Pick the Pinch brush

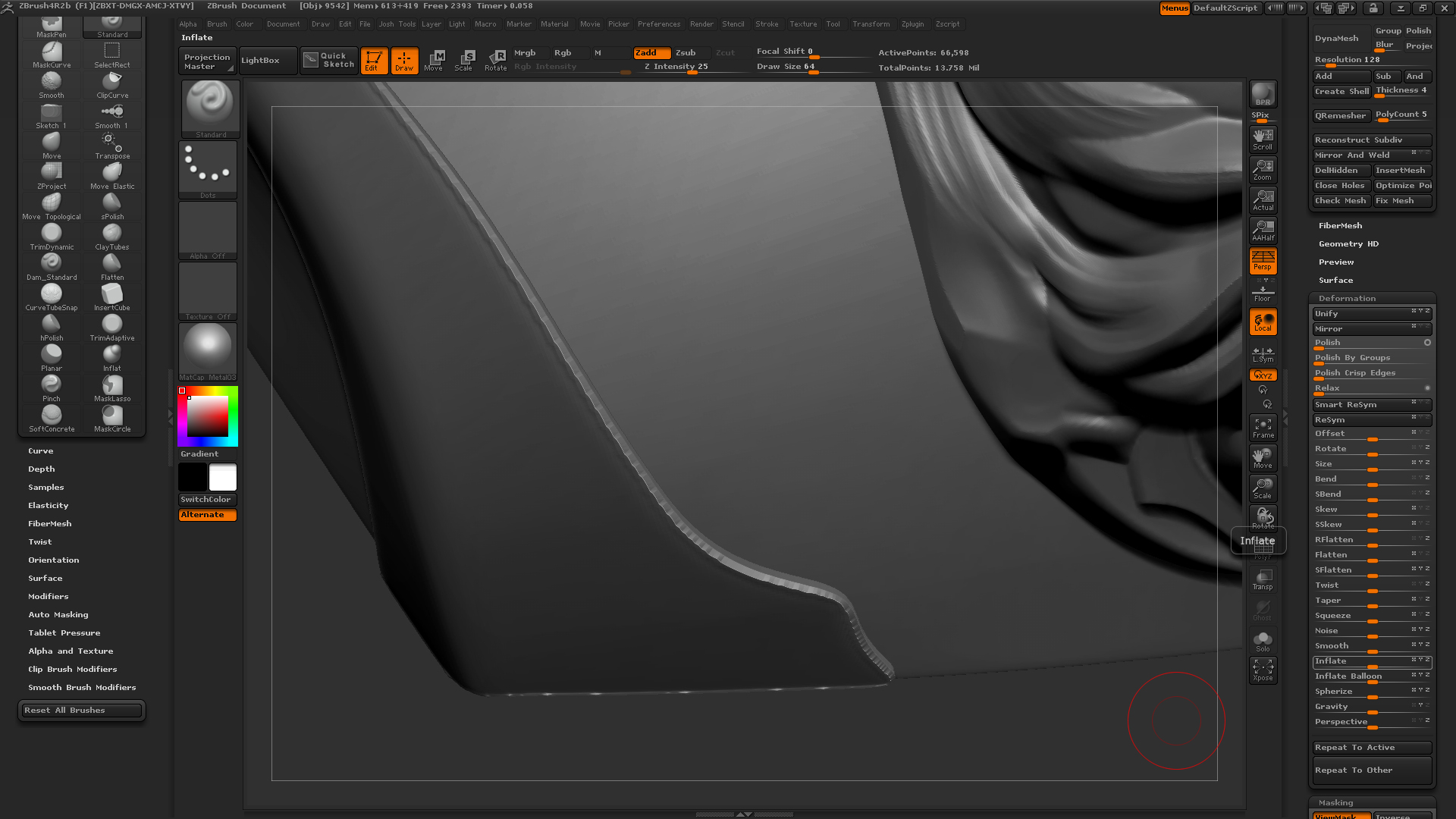[x=52, y=388]
